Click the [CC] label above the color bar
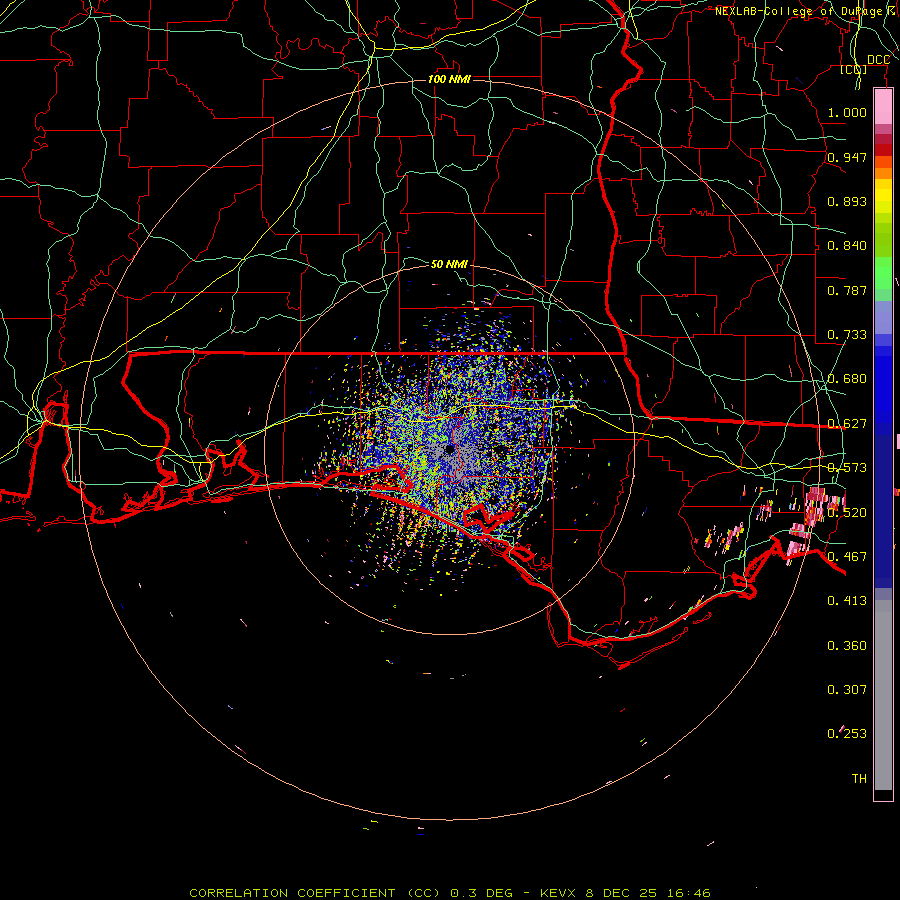The image size is (900, 900). pyautogui.click(x=854, y=70)
